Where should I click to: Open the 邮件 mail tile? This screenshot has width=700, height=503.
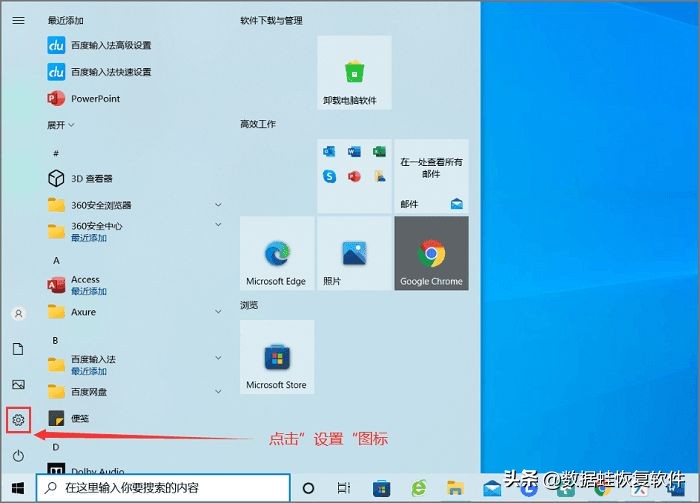click(x=431, y=176)
